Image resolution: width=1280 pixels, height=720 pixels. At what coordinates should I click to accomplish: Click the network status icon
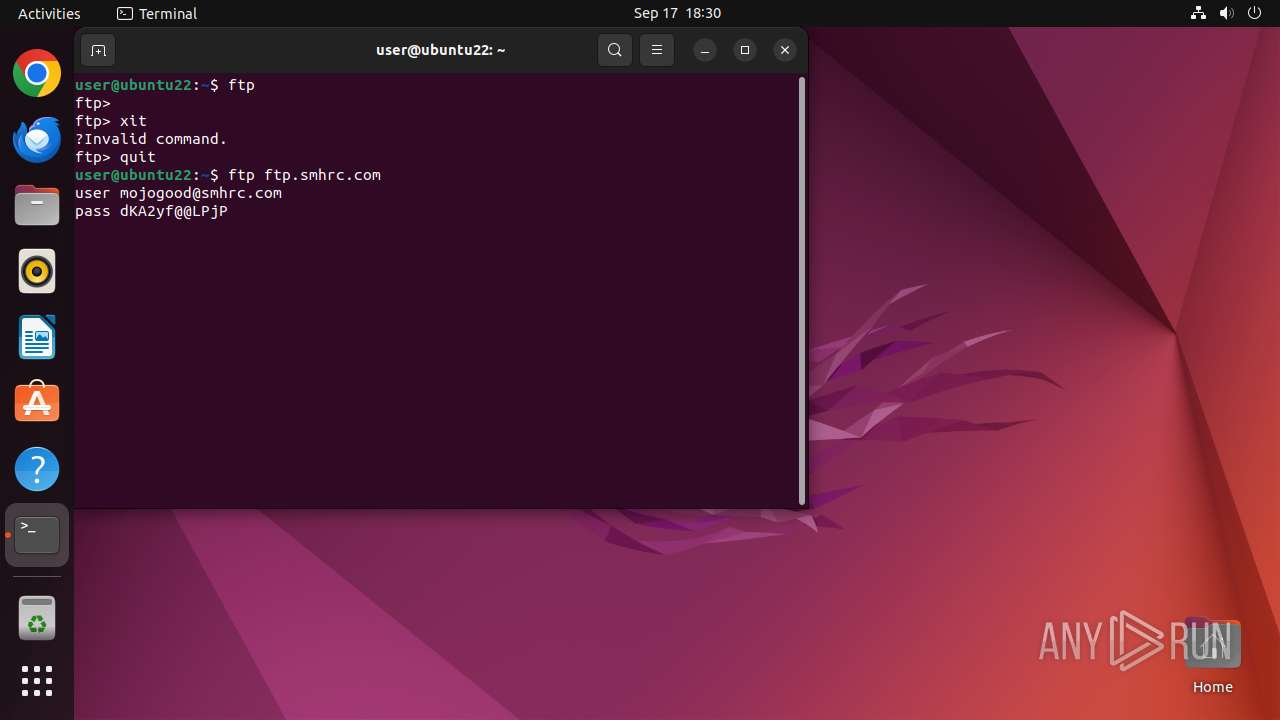tap(1198, 13)
